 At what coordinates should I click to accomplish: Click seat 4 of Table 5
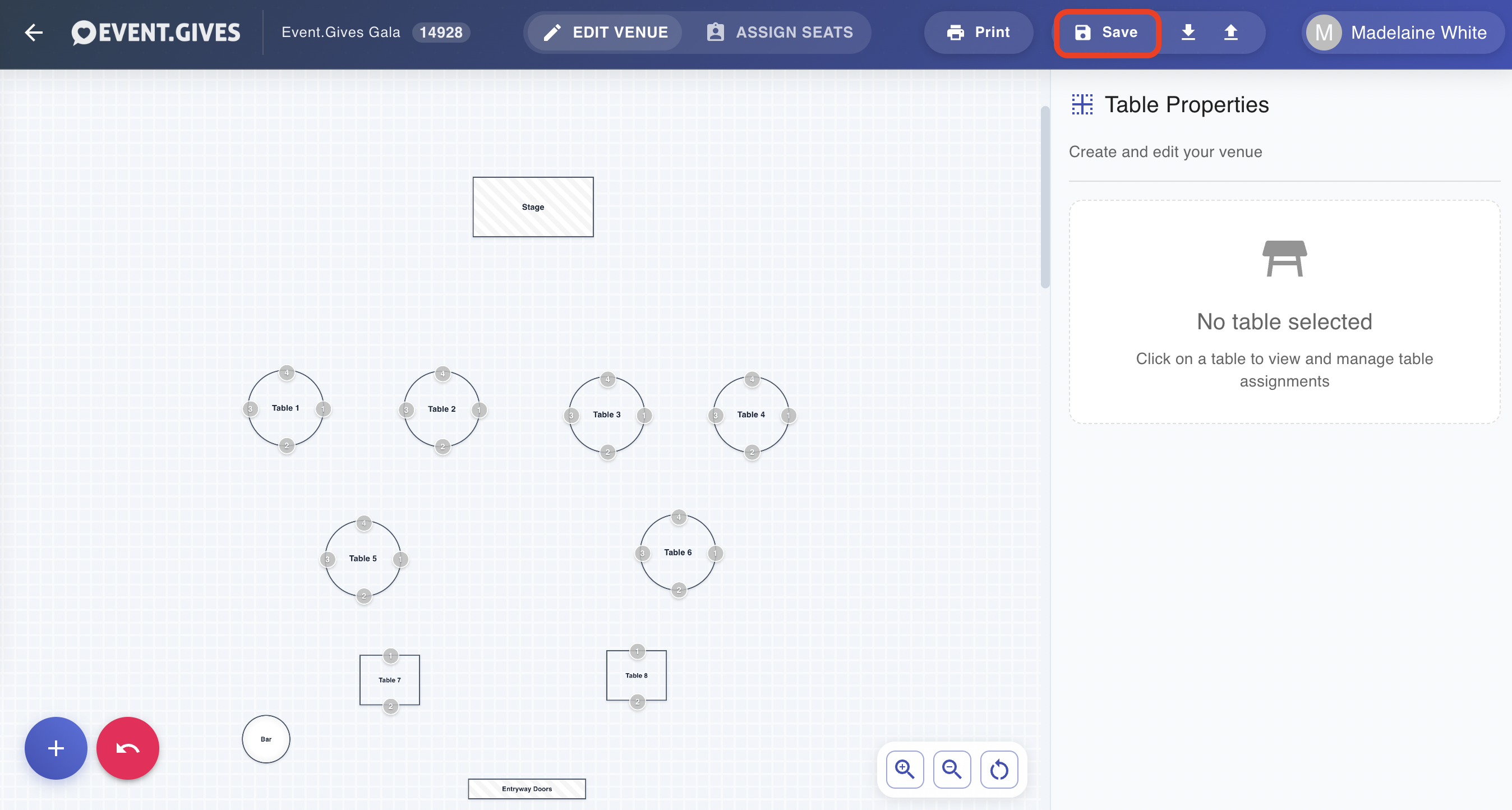[x=364, y=523]
